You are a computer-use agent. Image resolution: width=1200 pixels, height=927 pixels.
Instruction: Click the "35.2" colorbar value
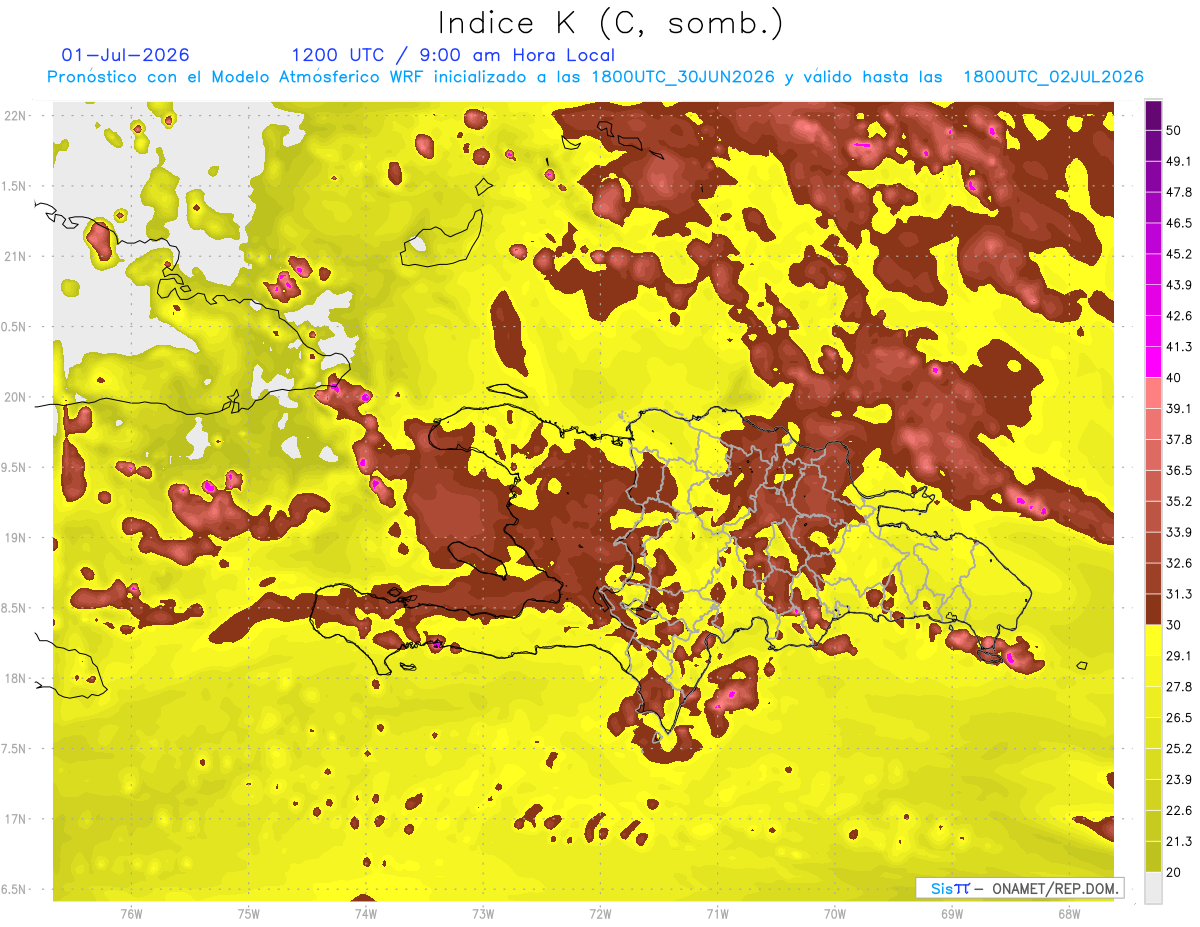(x=1179, y=501)
